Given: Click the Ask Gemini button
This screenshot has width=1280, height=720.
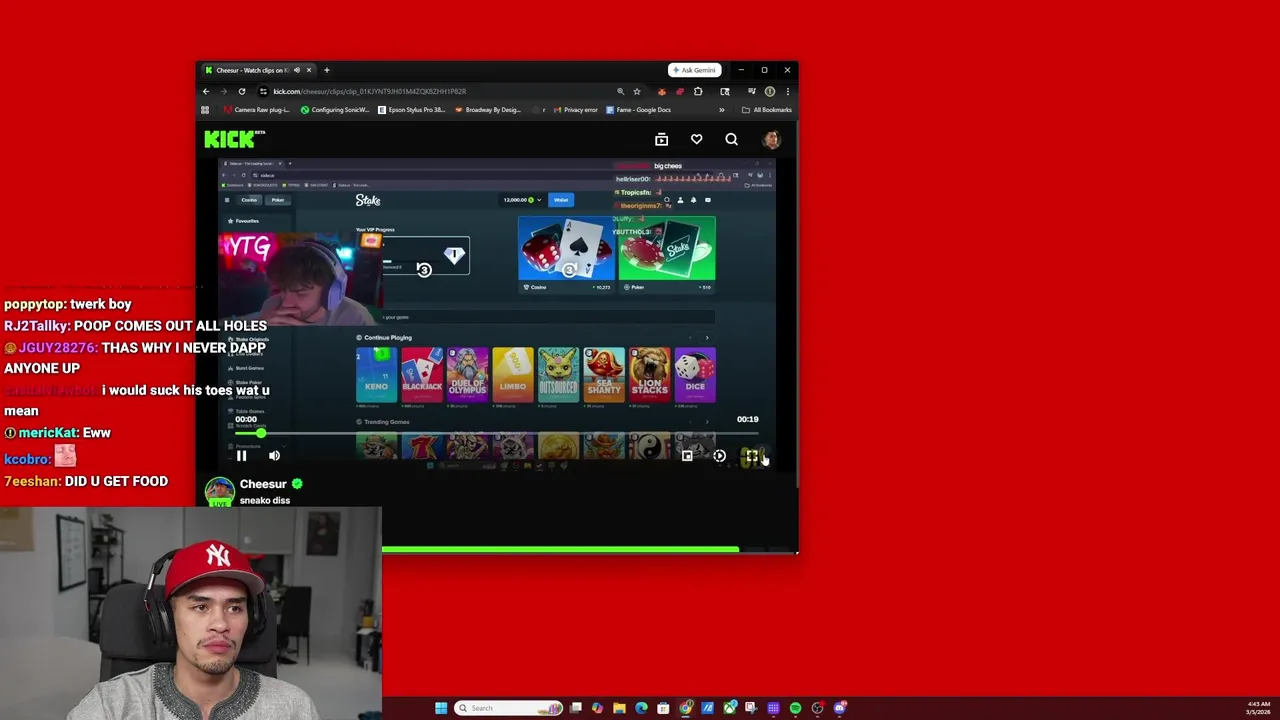Looking at the screenshot, I should point(695,70).
